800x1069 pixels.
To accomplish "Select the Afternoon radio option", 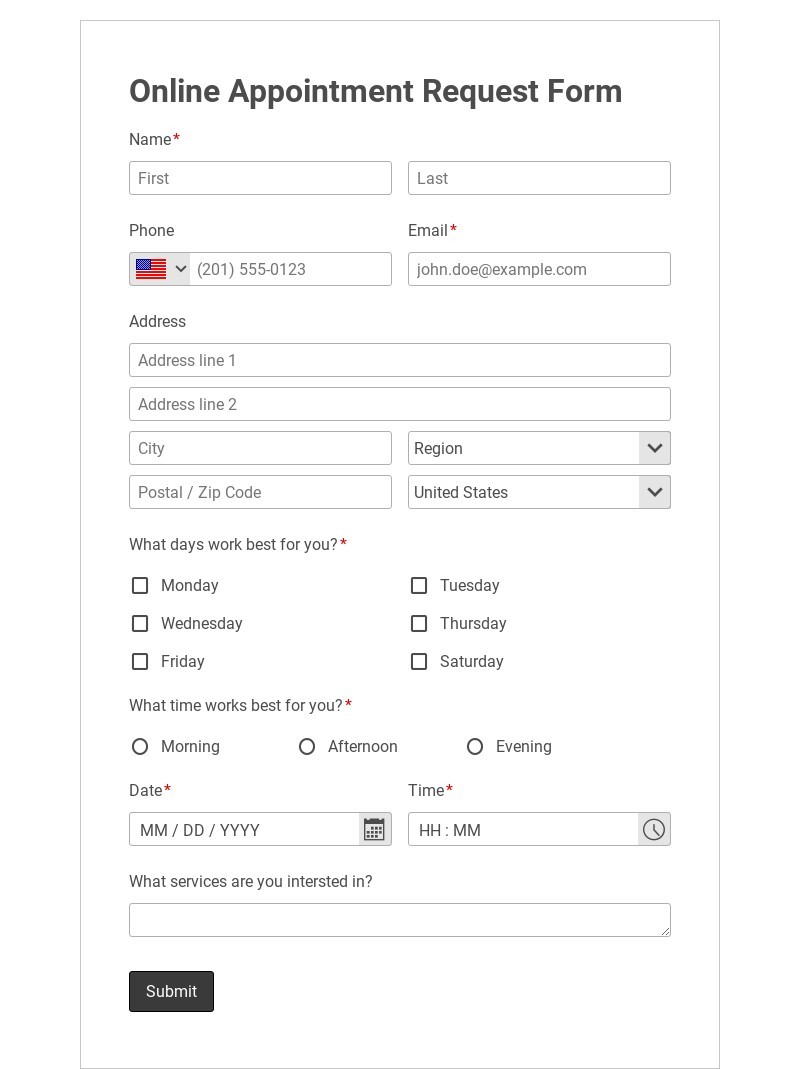I will [307, 746].
